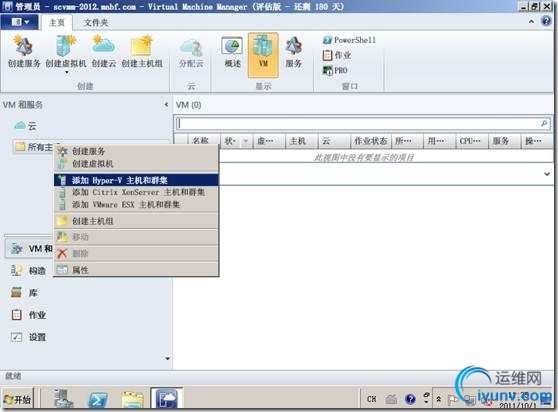Click the 开始 Start button
Image resolution: width=558 pixels, height=412 pixels.
point(18,399)
